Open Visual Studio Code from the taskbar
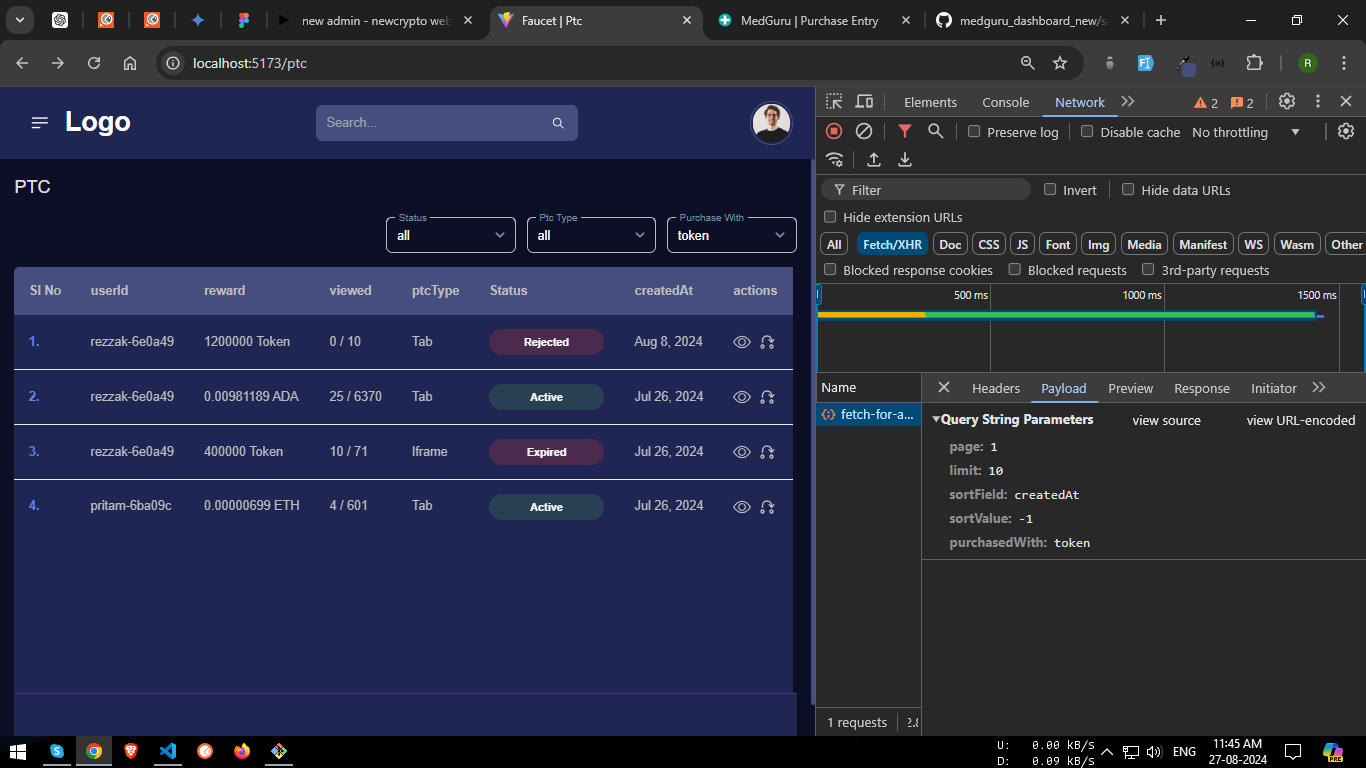Screen dimensions: 1366x768 pyautogui.click(x=167, y=751)
